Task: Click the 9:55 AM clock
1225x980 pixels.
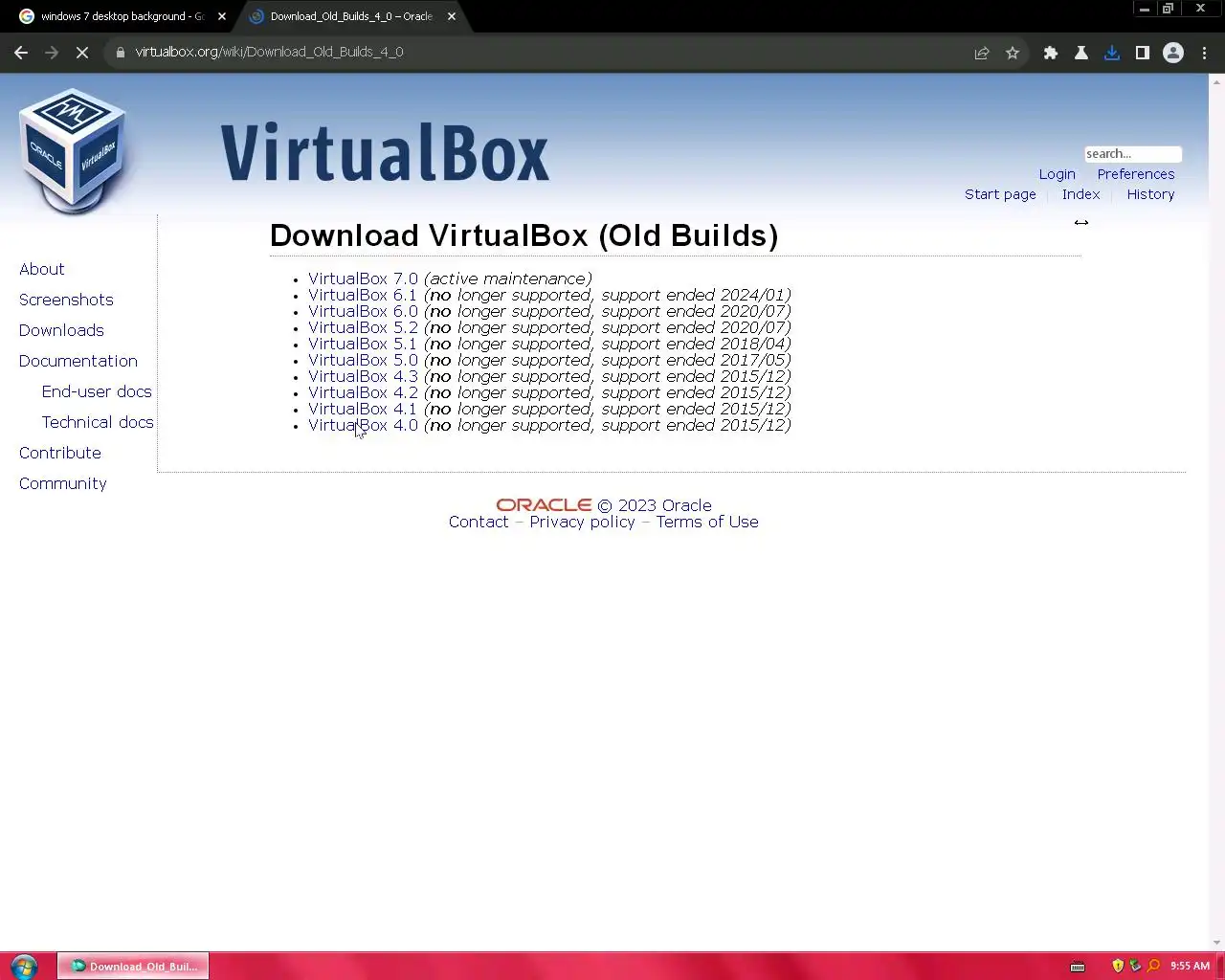Action: click(1190, 966)
